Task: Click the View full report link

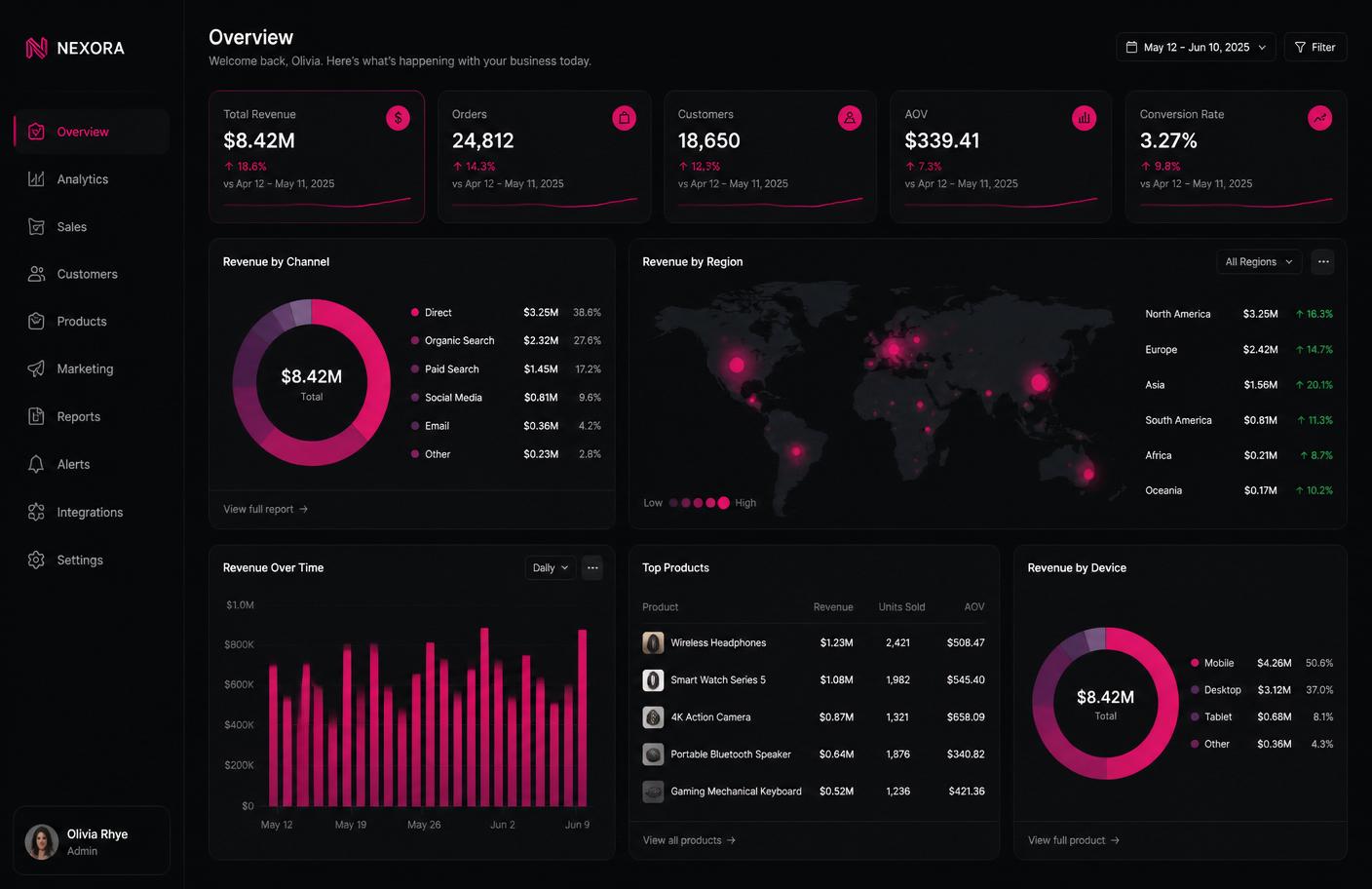Action: point(265,509)
